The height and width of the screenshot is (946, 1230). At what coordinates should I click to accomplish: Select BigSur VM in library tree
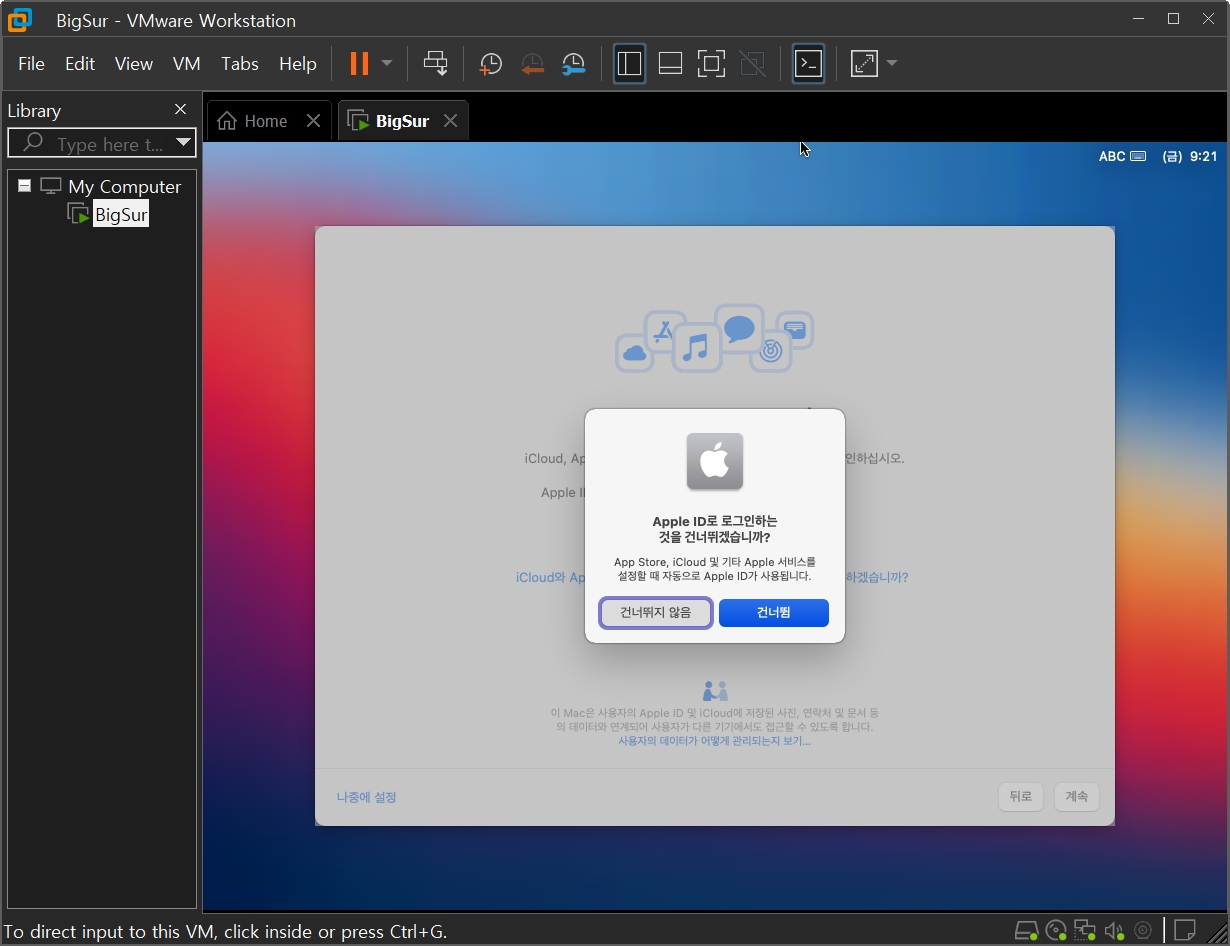(x=120, y=214)
